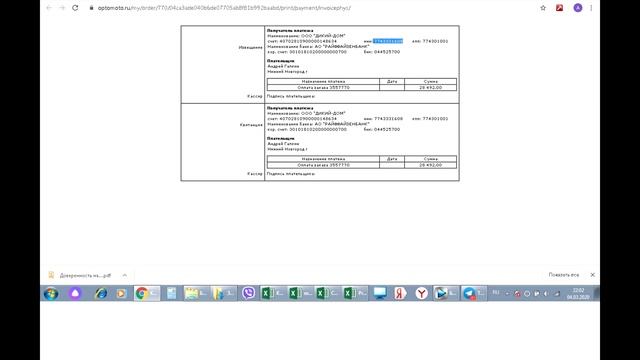Image resolution: width=640 pixels, height=360 pixels.
Task: Open blue document taskbar icon
Action: tap(171, 293)
